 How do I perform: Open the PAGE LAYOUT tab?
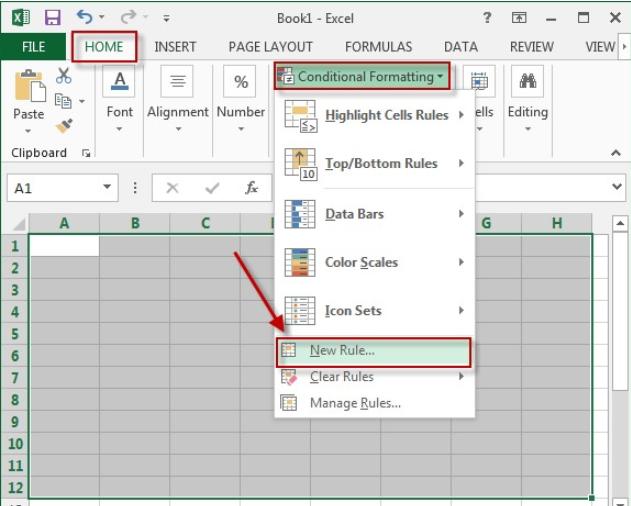270,47
